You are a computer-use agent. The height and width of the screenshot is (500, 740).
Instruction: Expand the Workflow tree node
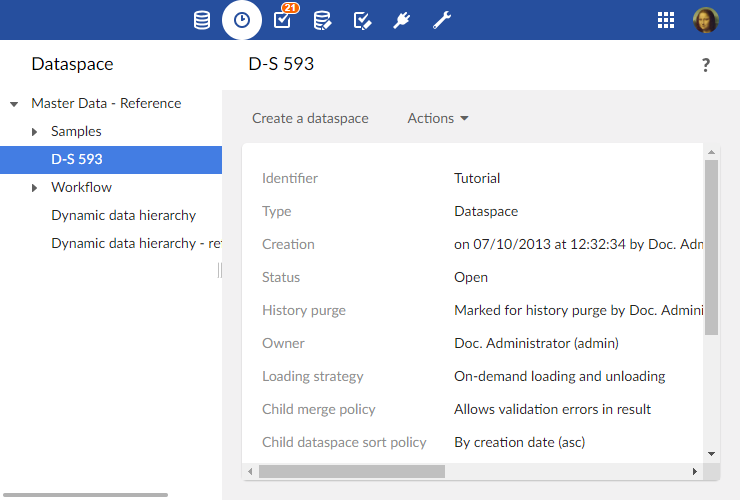click(34, 188)
